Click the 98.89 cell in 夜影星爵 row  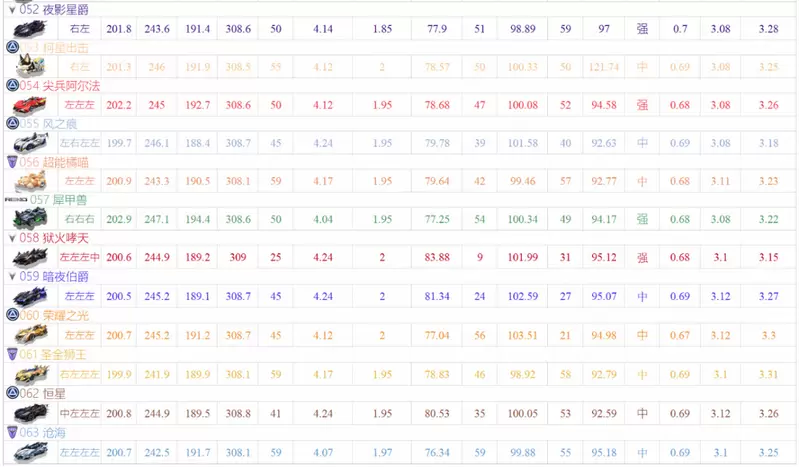(523, 29)
